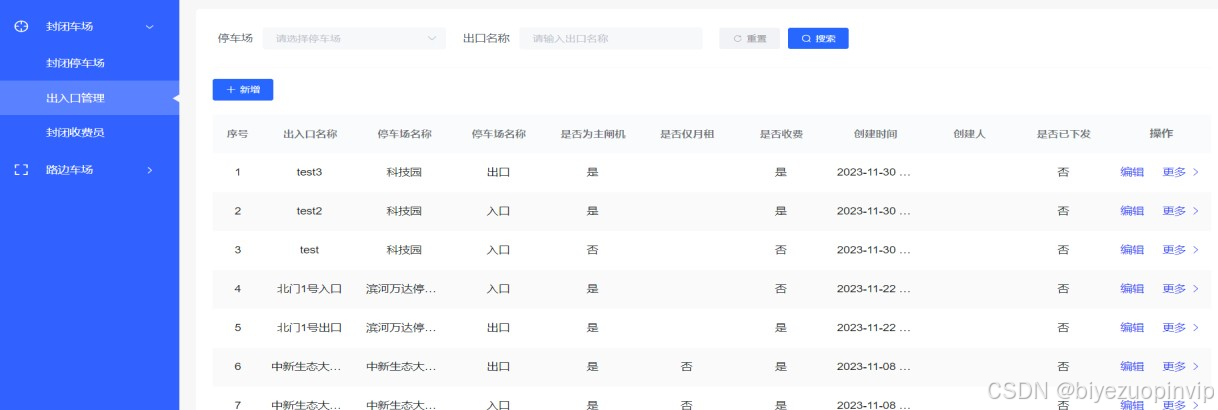The width and height of the screenshot is (1218, 410).
Task: Edit the 北门1号出口 row
Action: [1132, 328]
